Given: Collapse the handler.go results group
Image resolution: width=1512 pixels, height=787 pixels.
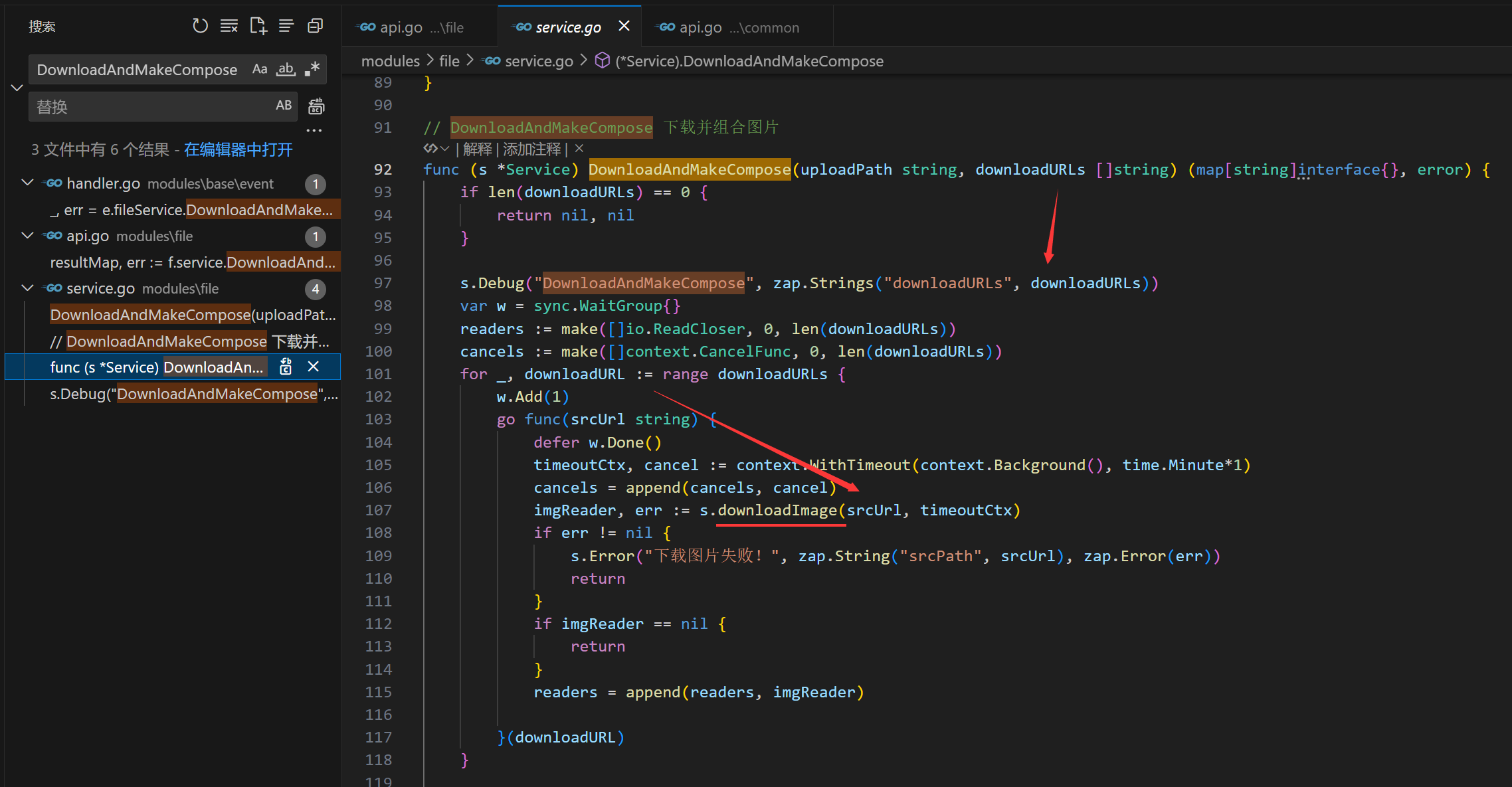Looking at the screenshot, I should [28, 183].
